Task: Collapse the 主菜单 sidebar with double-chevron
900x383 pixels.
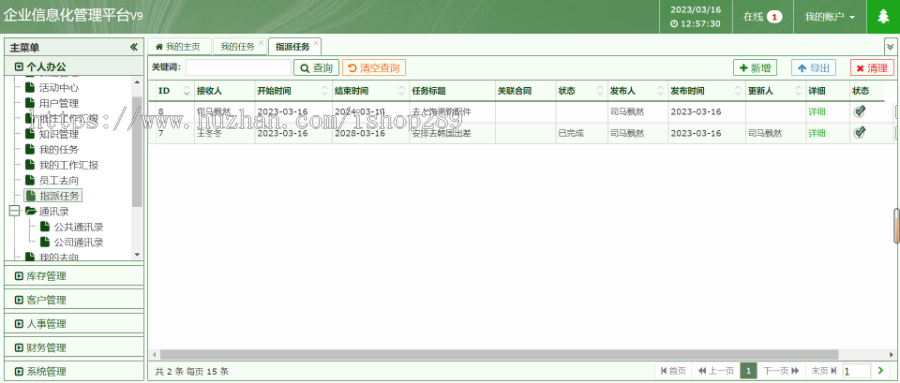Action: 134,47
